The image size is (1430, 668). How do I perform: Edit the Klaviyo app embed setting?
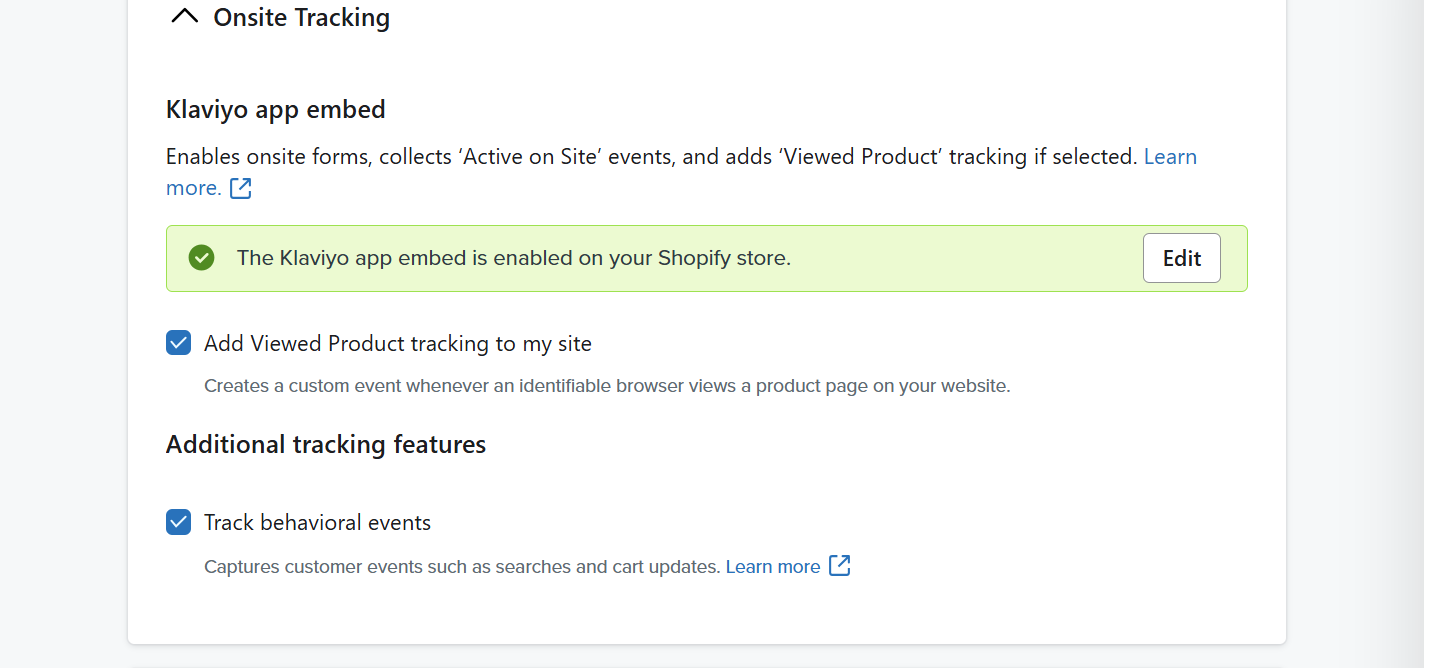(1181, 258)
